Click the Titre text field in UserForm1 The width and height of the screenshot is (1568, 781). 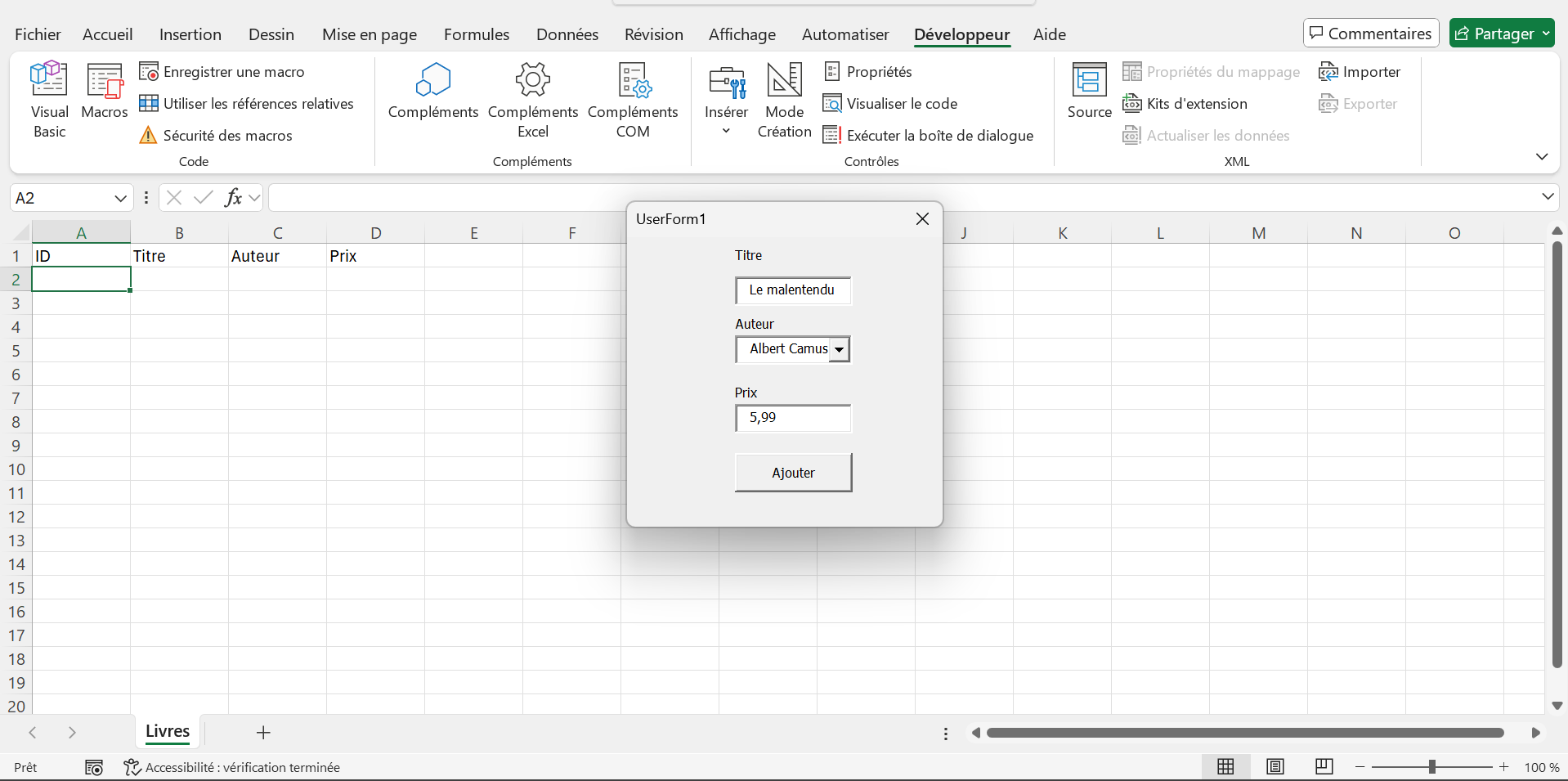click(793, 290)
